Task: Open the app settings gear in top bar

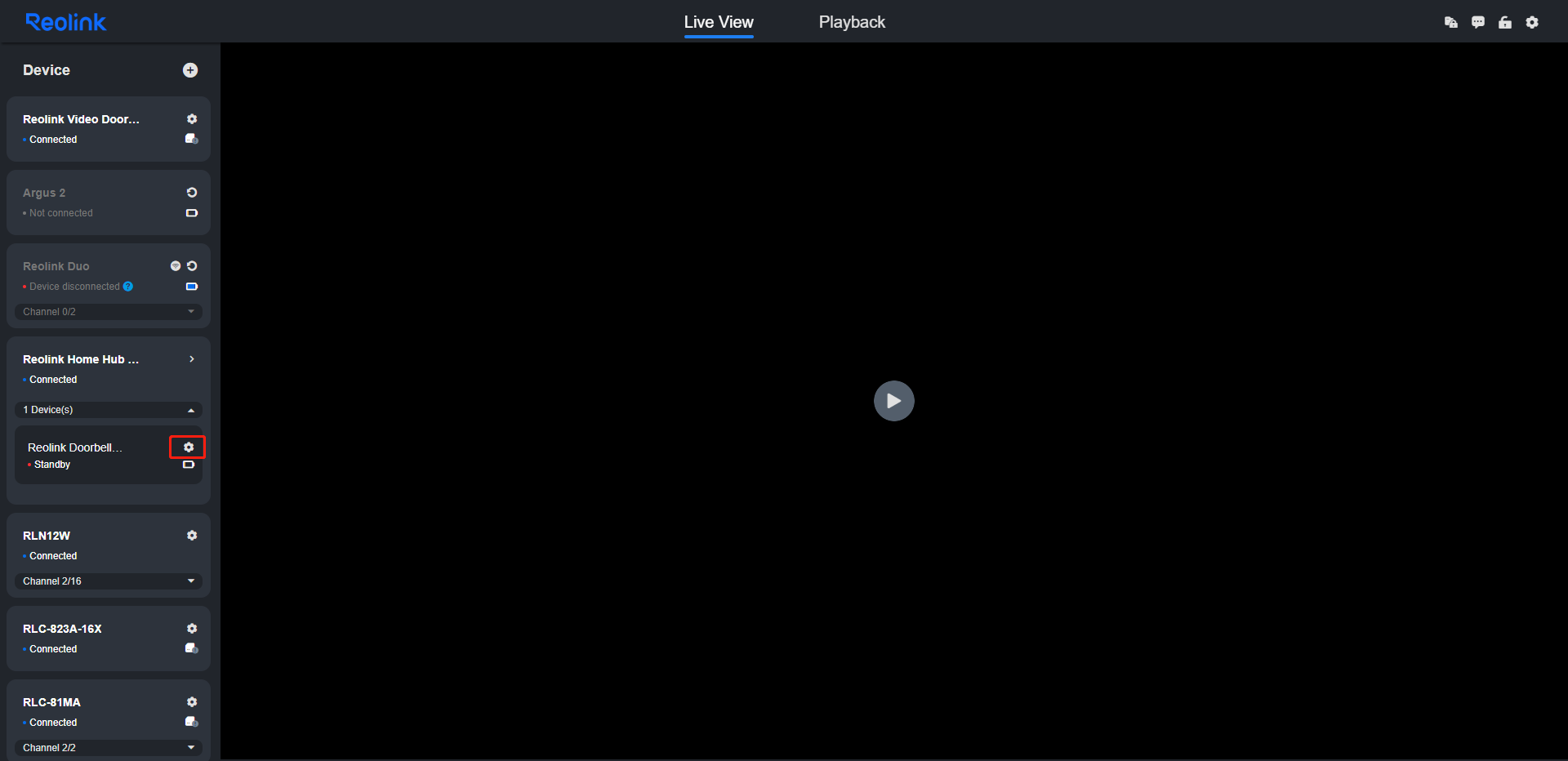Action: click(1532, 23)
